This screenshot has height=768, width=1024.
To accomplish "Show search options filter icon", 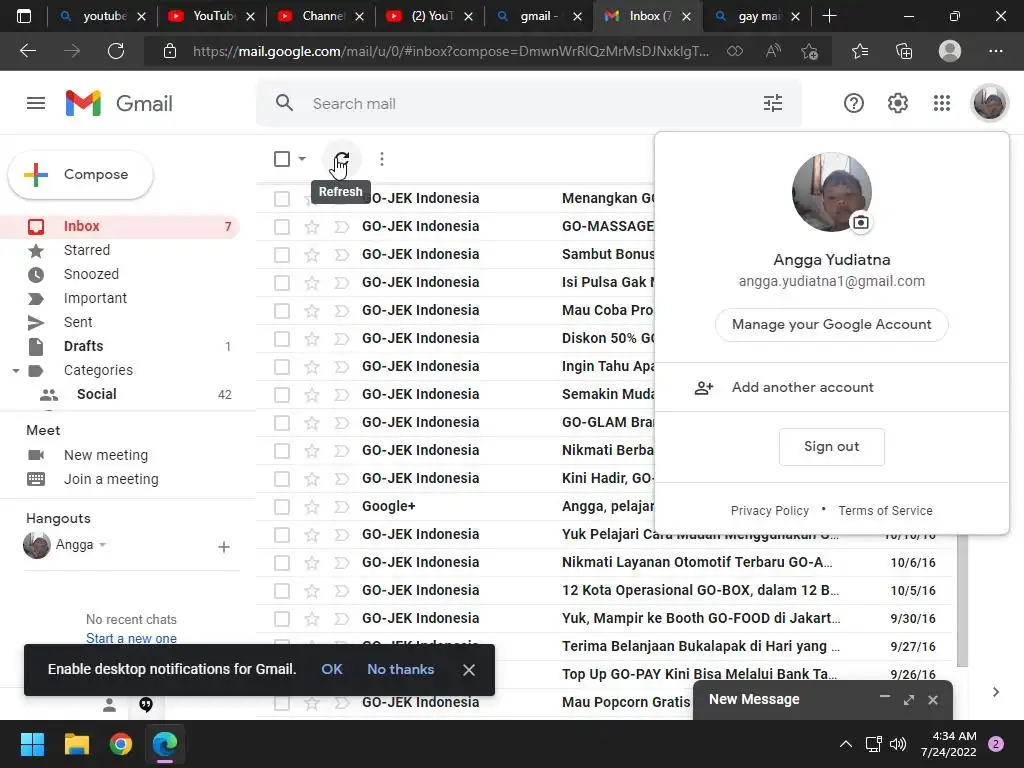I will 773,103.
